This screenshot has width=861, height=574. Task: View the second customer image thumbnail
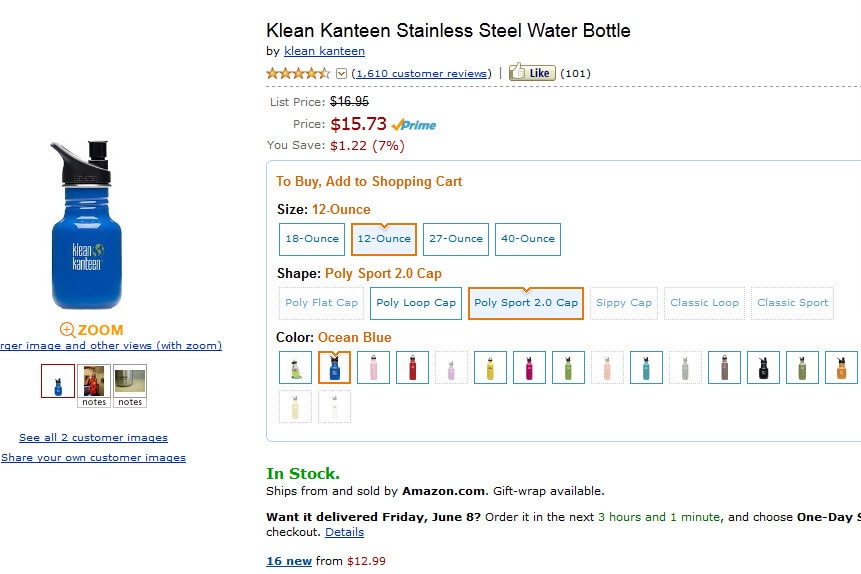click(130, 381)
